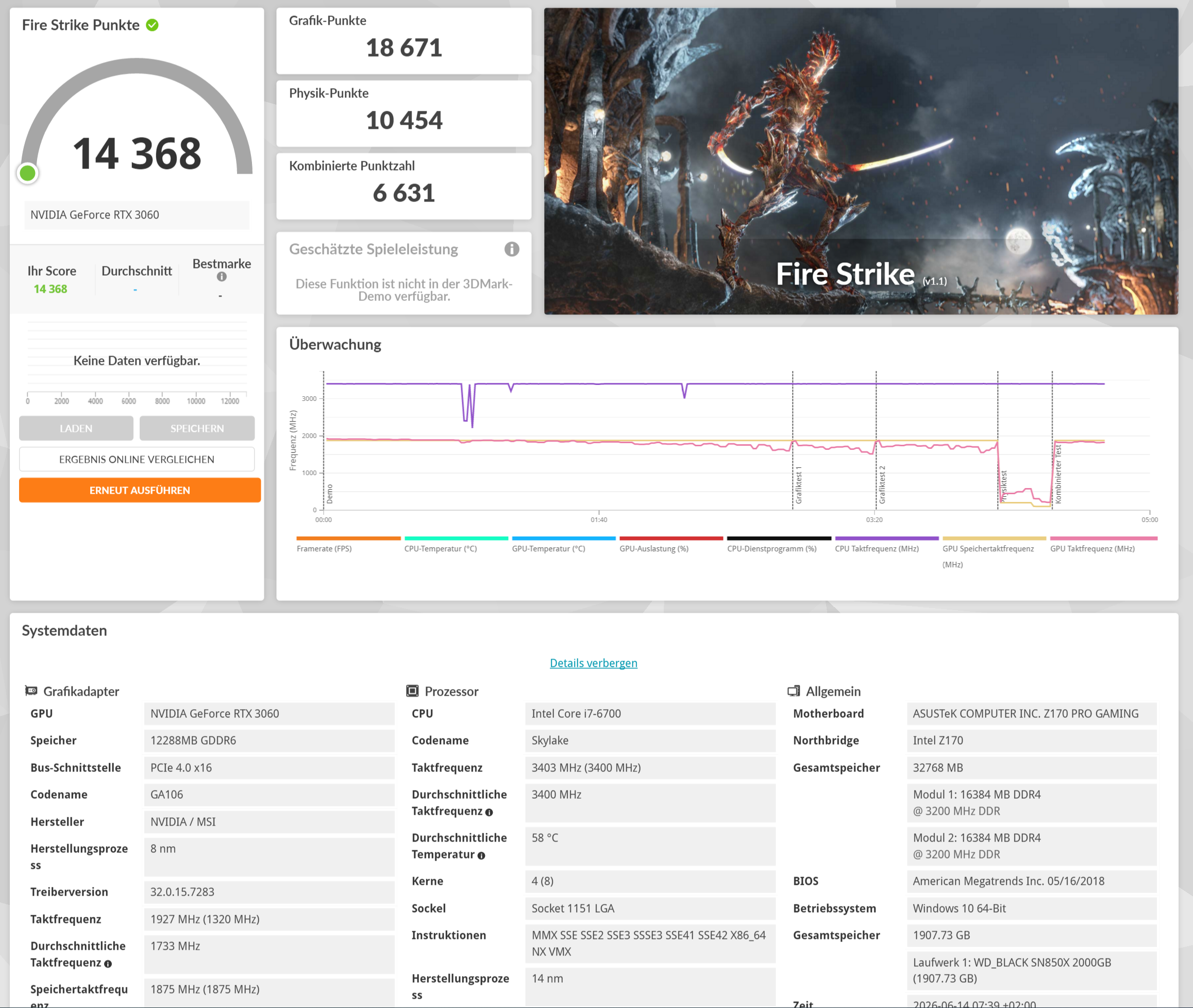Click the Fire Strike preview image

click(861, 161)
